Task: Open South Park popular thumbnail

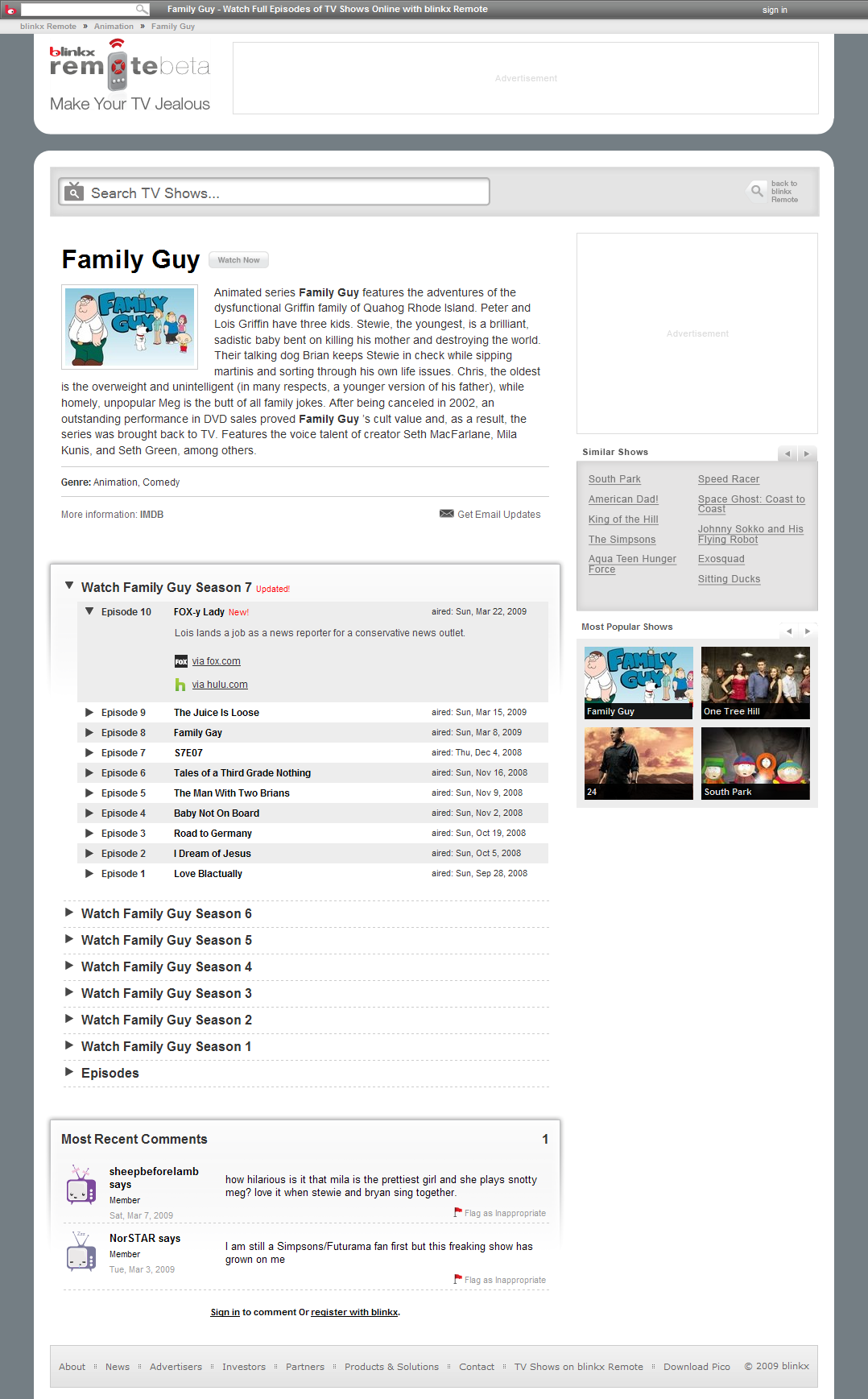Action: coord(755,764)
